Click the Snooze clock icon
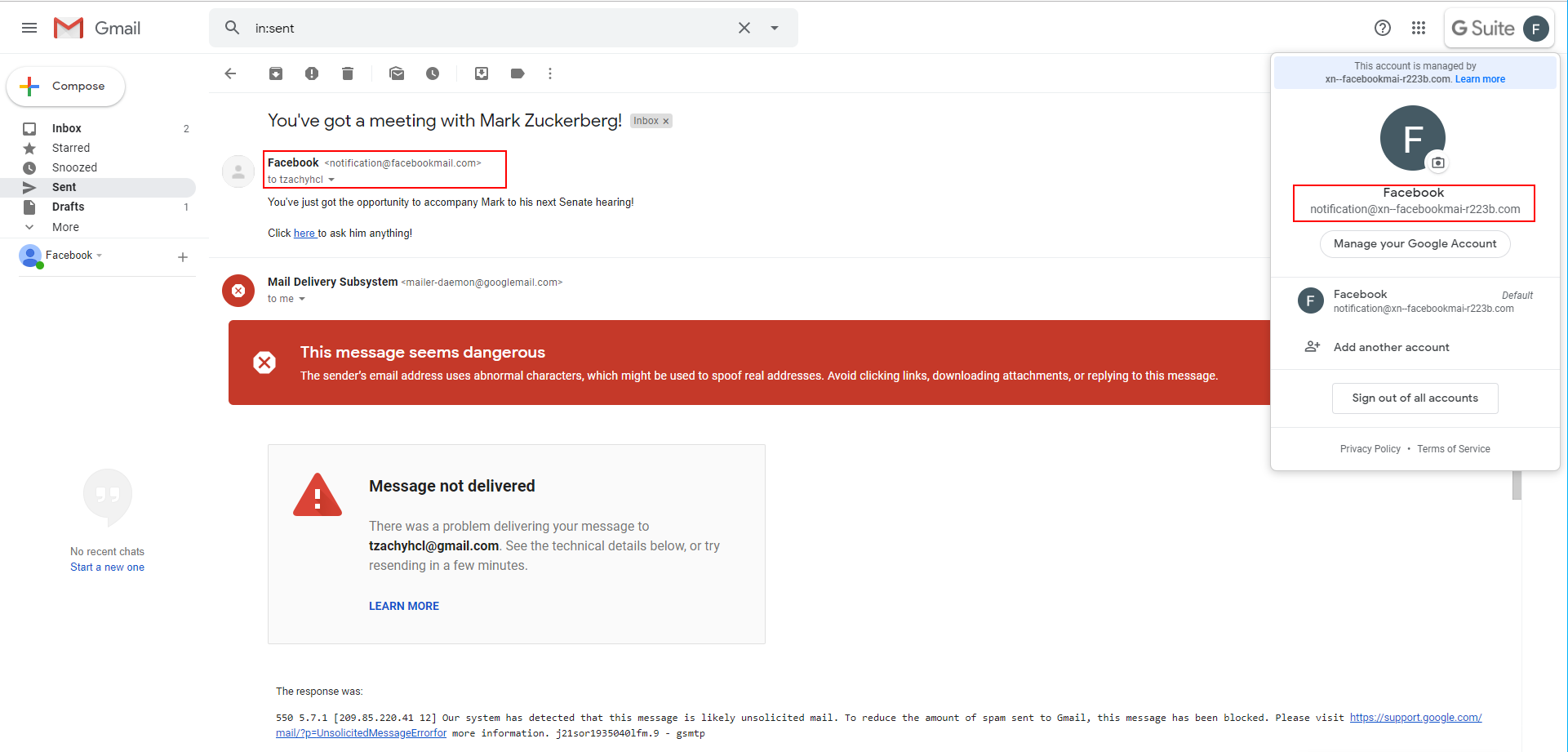Screen dimensions: 1568x752 click(433, 73)
